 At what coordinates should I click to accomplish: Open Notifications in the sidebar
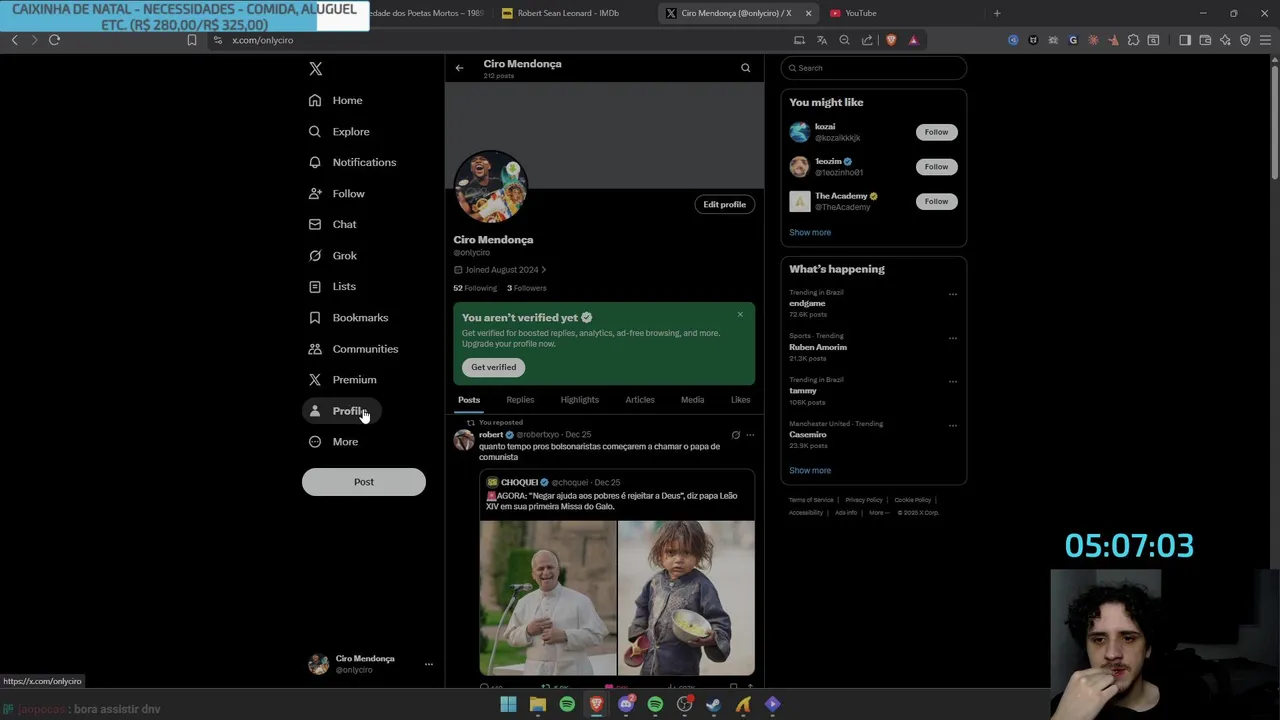352,162
